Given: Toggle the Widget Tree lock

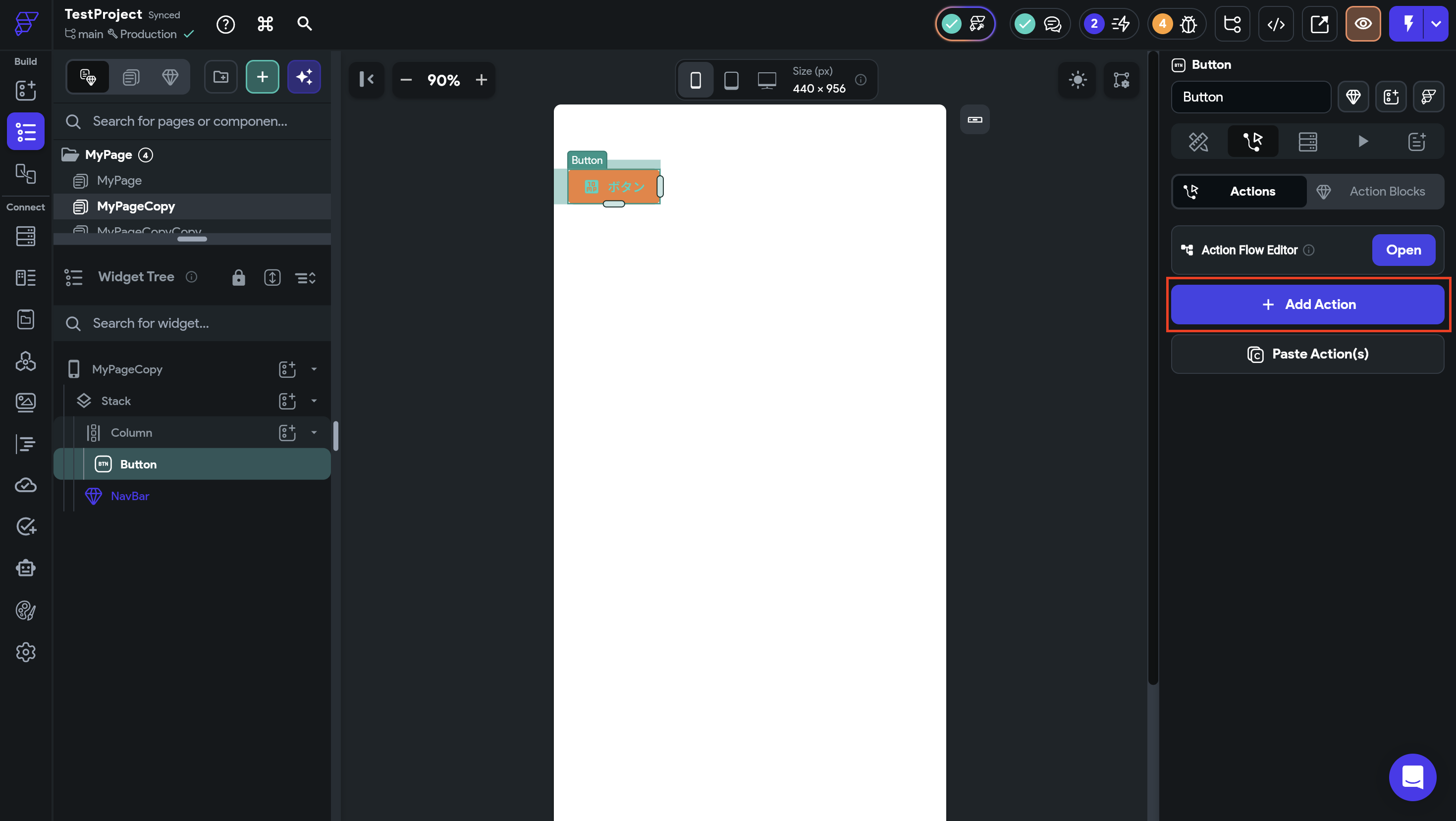Looking at the screenshot, I should tap(238, 277).
